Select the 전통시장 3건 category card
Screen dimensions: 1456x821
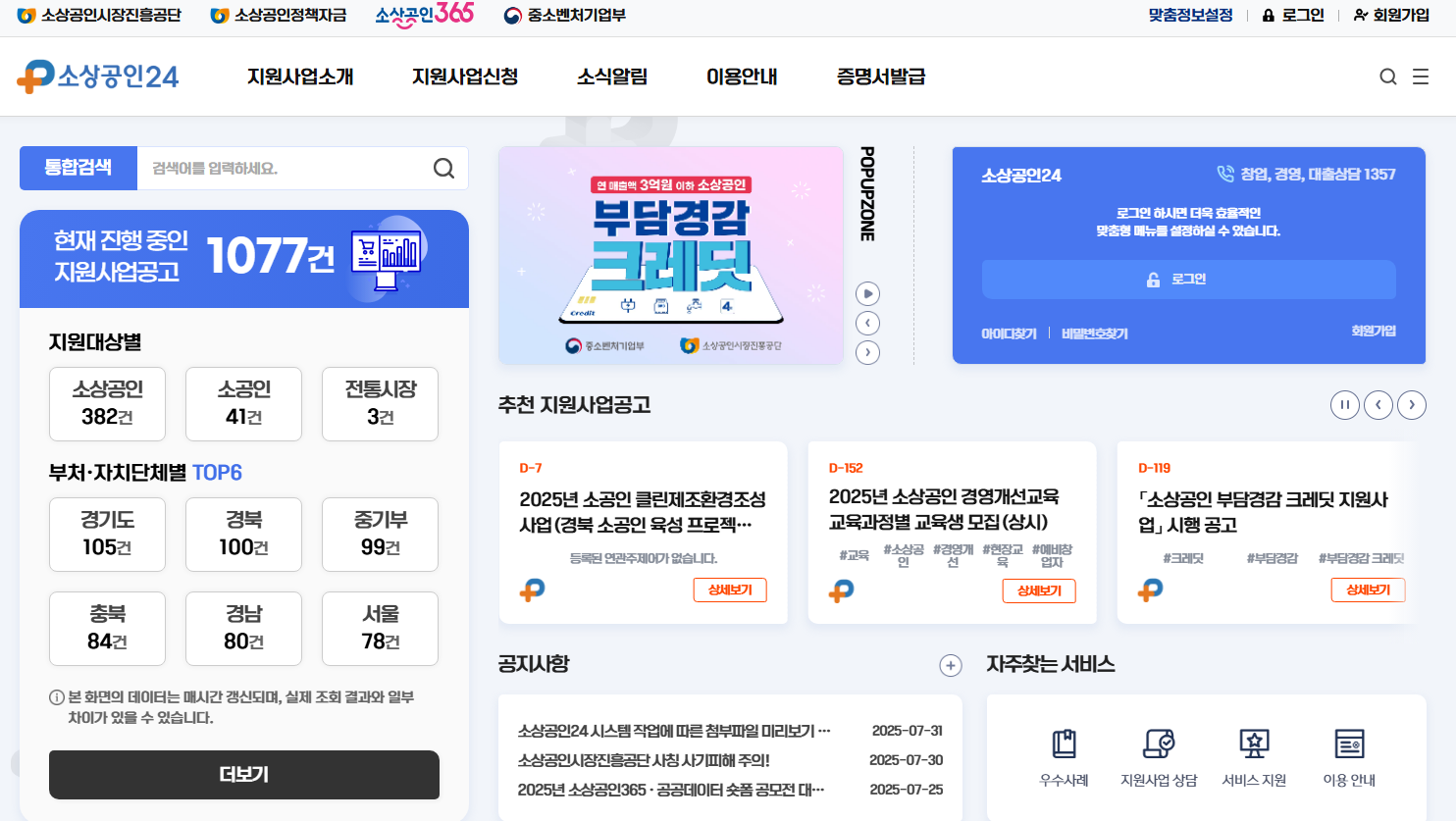380,404
